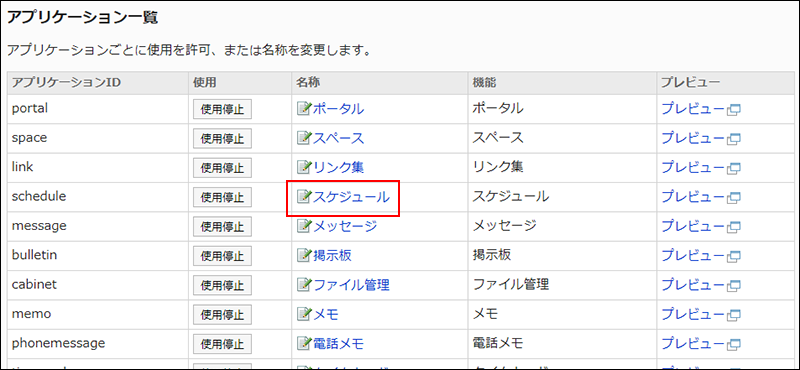Click the edit icon beside スペース
The height and width of the screenshot is (370, 800).
point(304,138)
